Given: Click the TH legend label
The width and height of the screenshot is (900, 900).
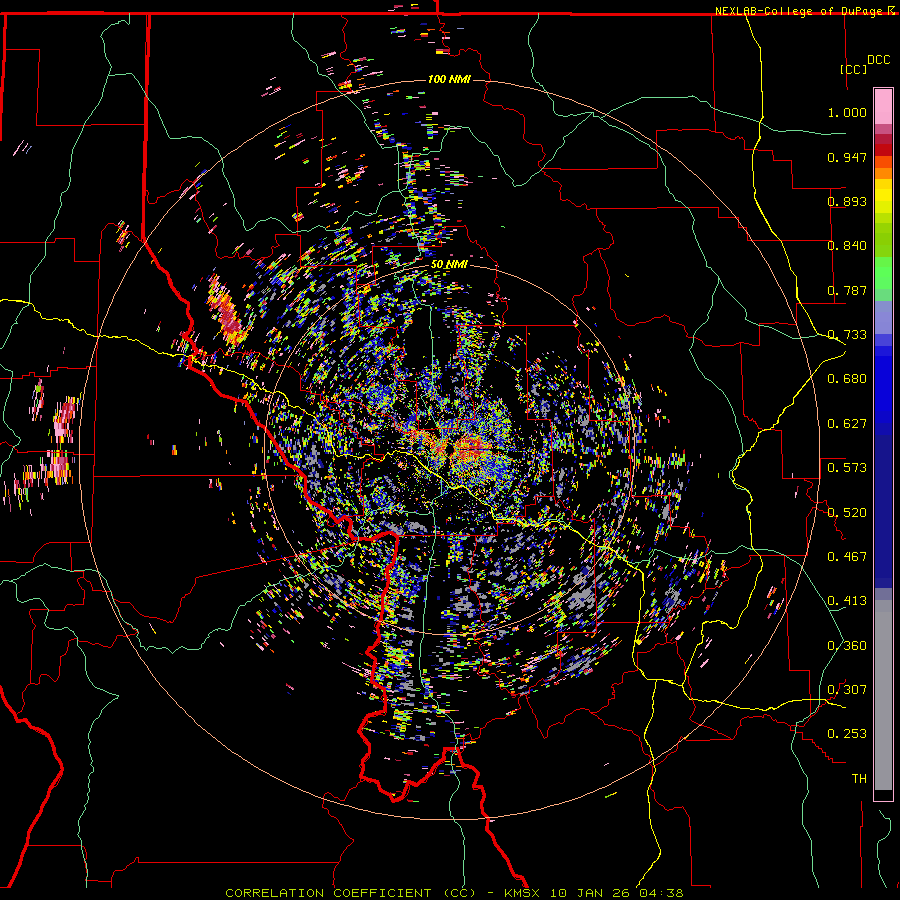Looking at the screenshot, I should point(859,779).
